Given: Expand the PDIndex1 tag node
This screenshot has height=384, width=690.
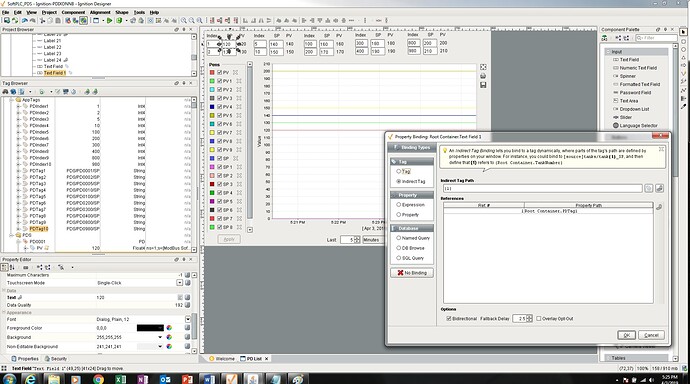Looking at the screenshot, I should pos(19,106).
